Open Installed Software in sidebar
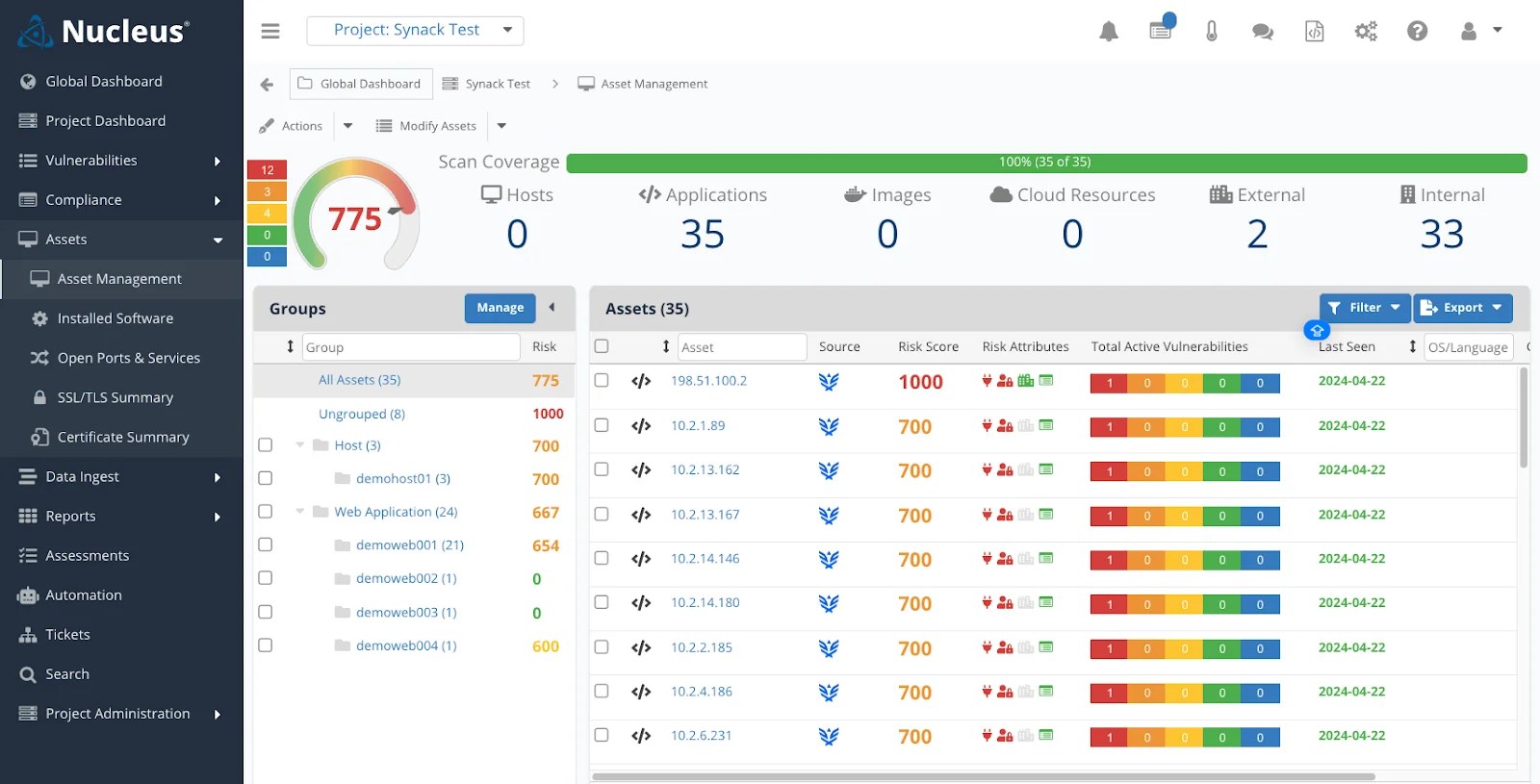Viewport: 1540px width, 784px height. (x=115, y=318)
